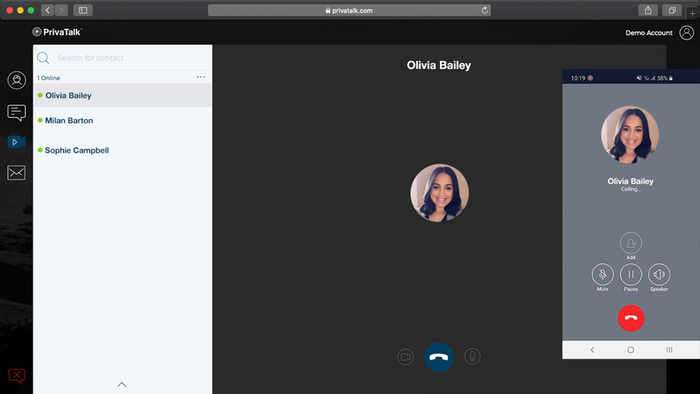Hang up using the red phone button
The width and height of the screenshot is (700, 394).
[x=631, y=318]
